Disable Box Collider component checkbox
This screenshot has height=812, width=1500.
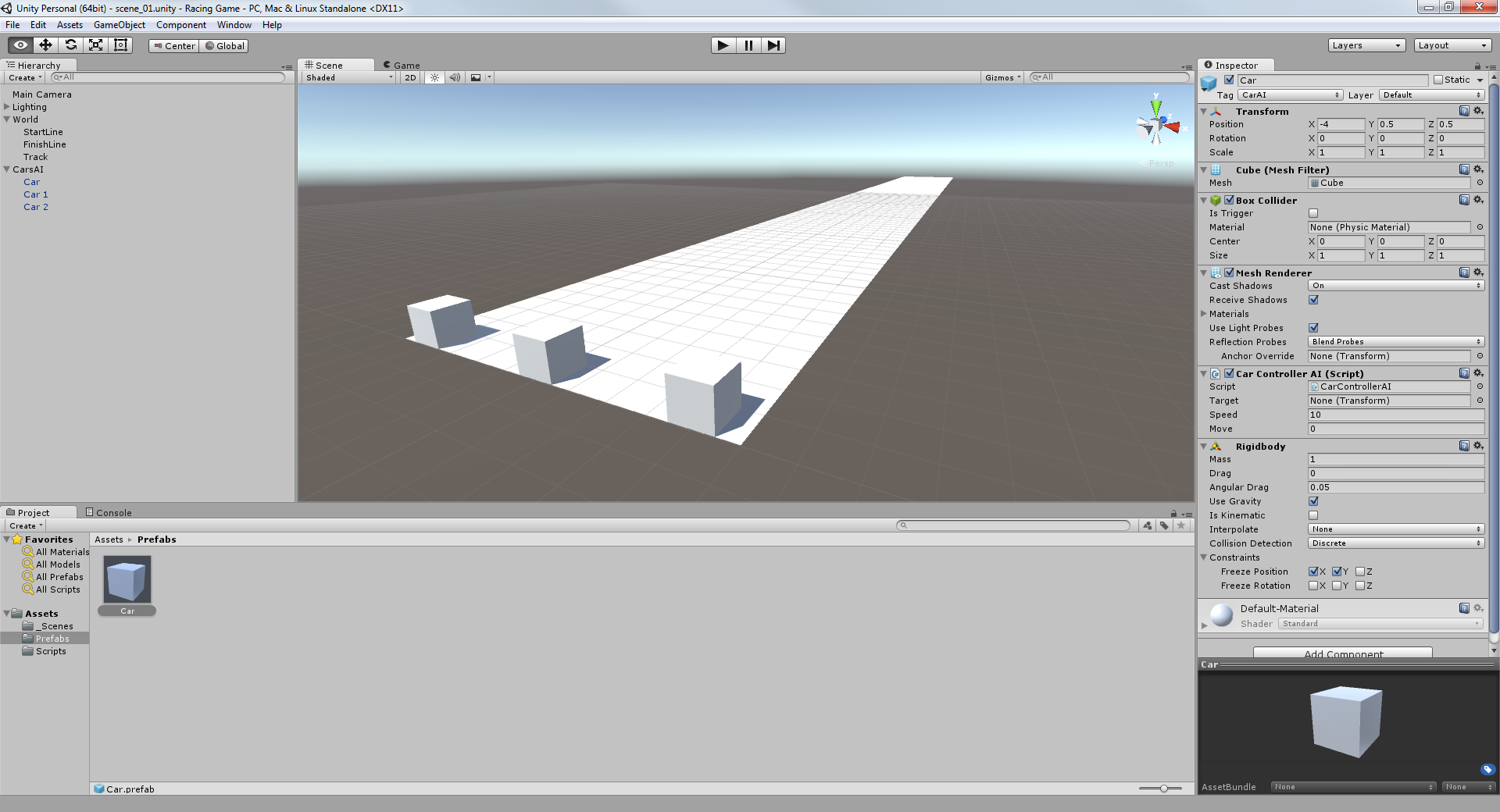[1229, 200]
